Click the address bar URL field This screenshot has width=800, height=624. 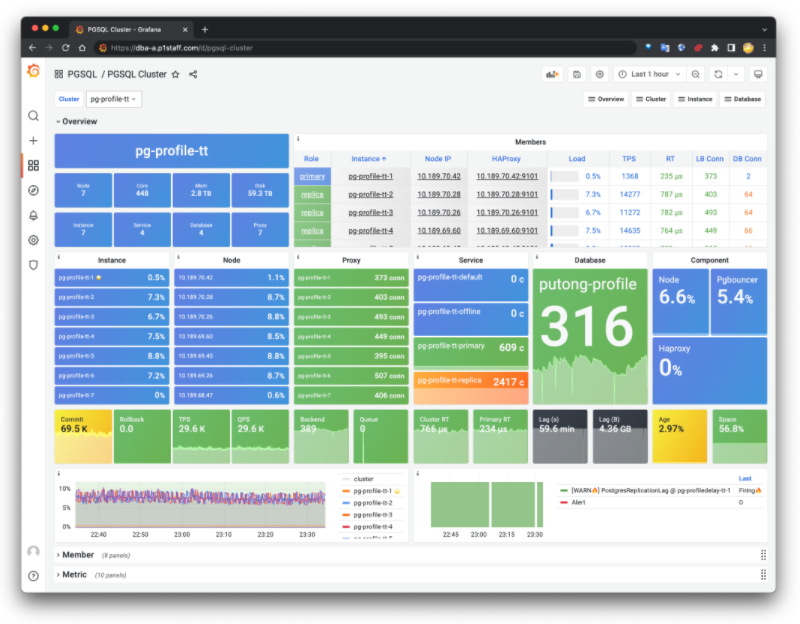click(365, 48)
